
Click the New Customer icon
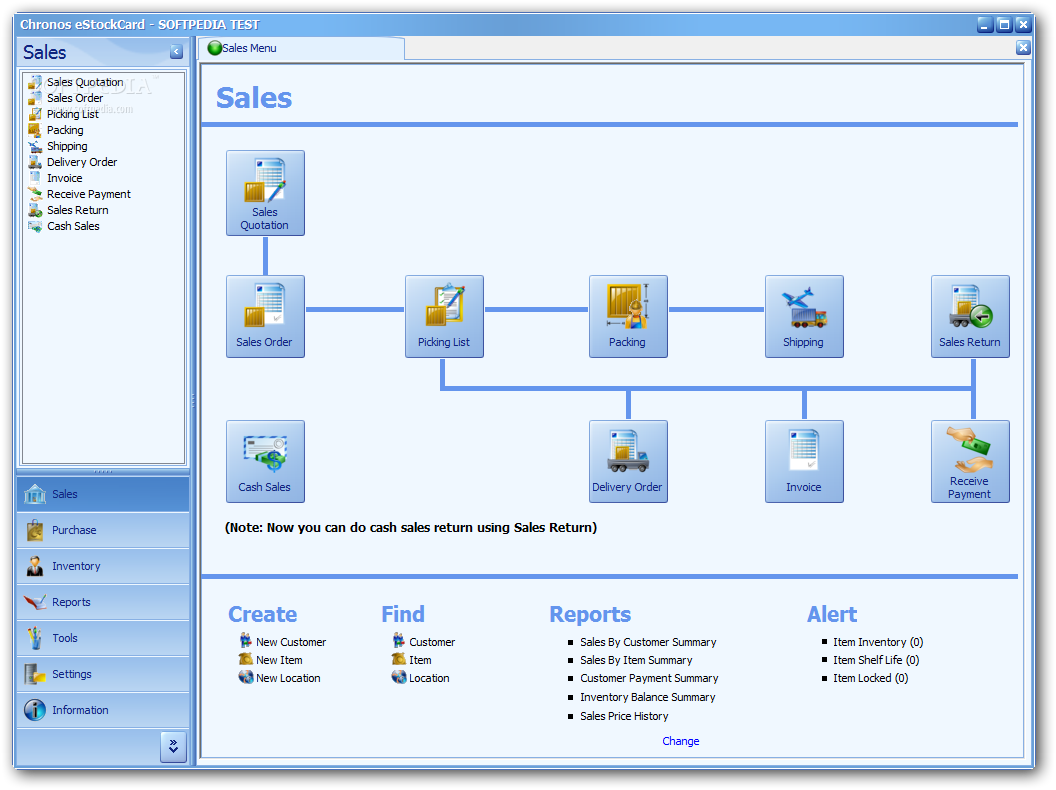(246, 640)
